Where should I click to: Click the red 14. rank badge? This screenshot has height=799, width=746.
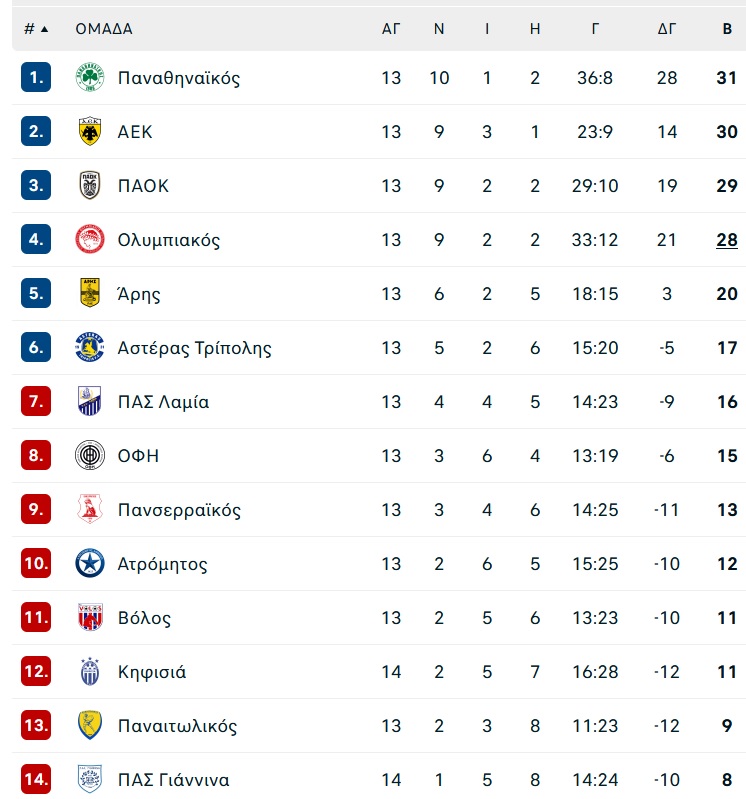point(36,779)
